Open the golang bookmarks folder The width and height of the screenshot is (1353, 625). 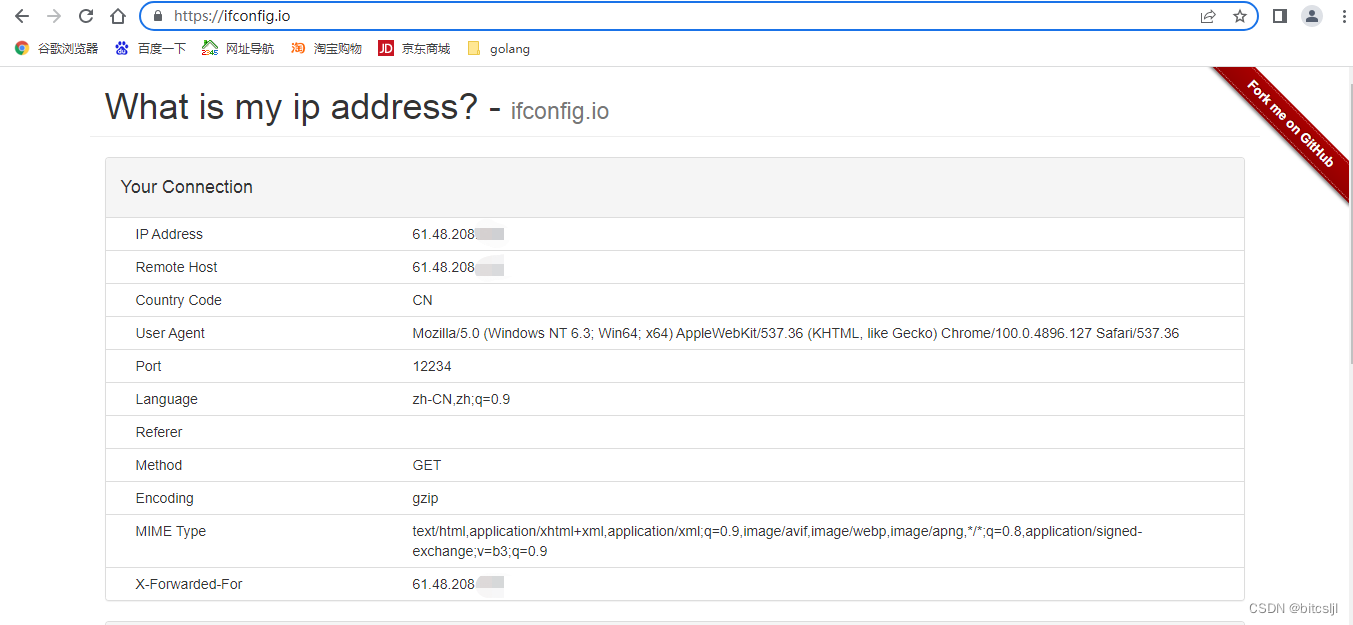pos(498,48)
